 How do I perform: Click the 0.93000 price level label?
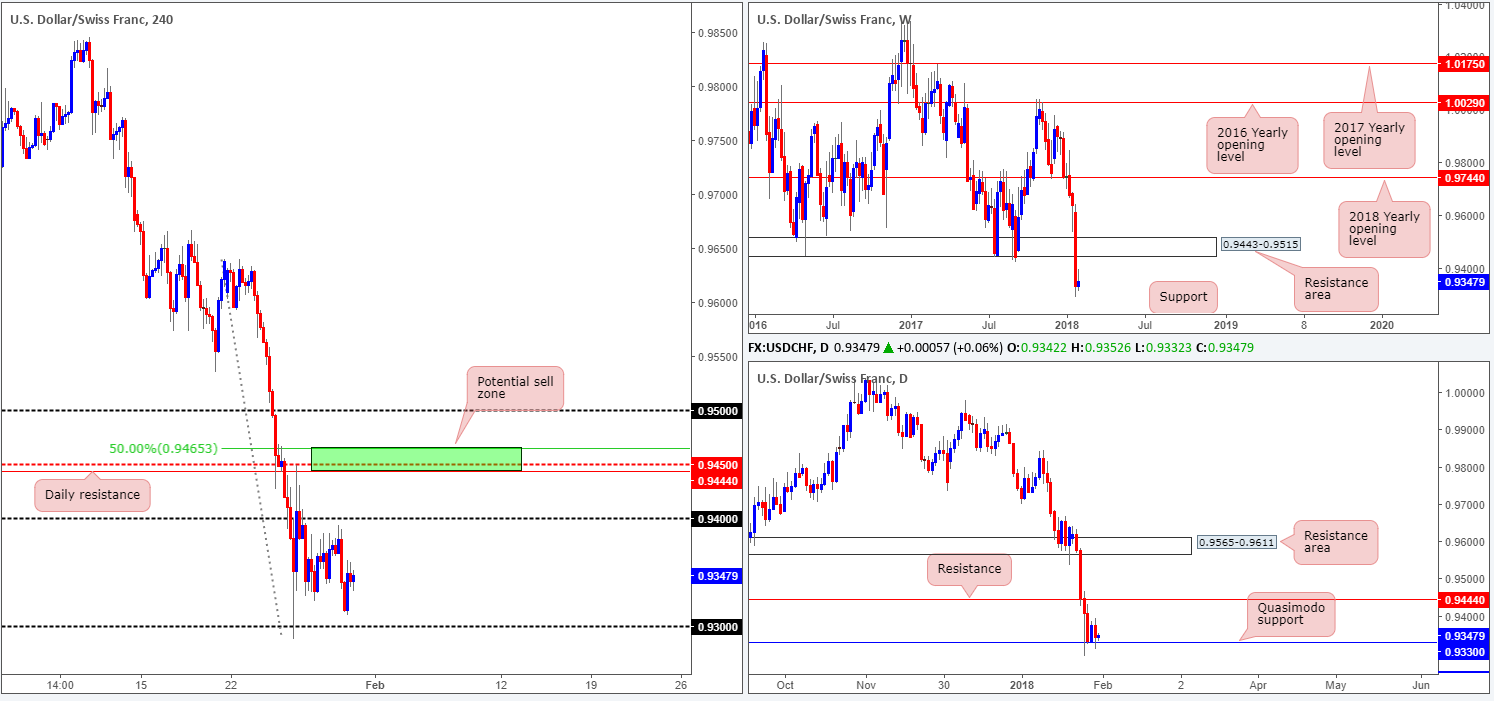(717, 627)
